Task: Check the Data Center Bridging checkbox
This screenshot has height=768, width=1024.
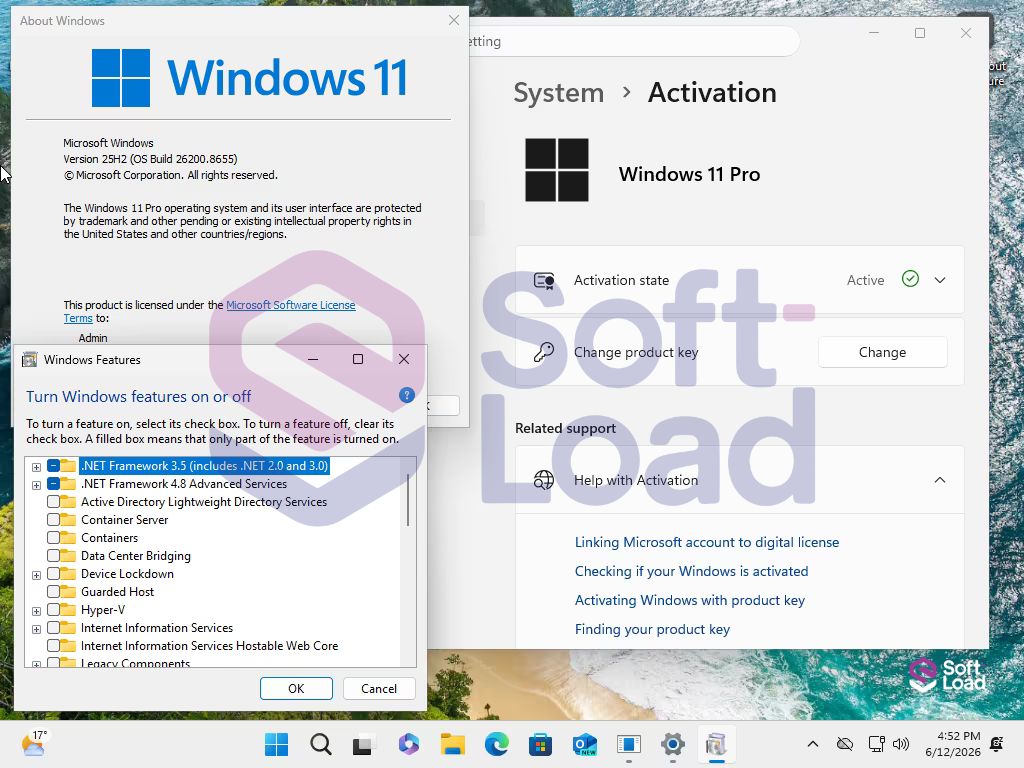Action: (x=54, y=556)
